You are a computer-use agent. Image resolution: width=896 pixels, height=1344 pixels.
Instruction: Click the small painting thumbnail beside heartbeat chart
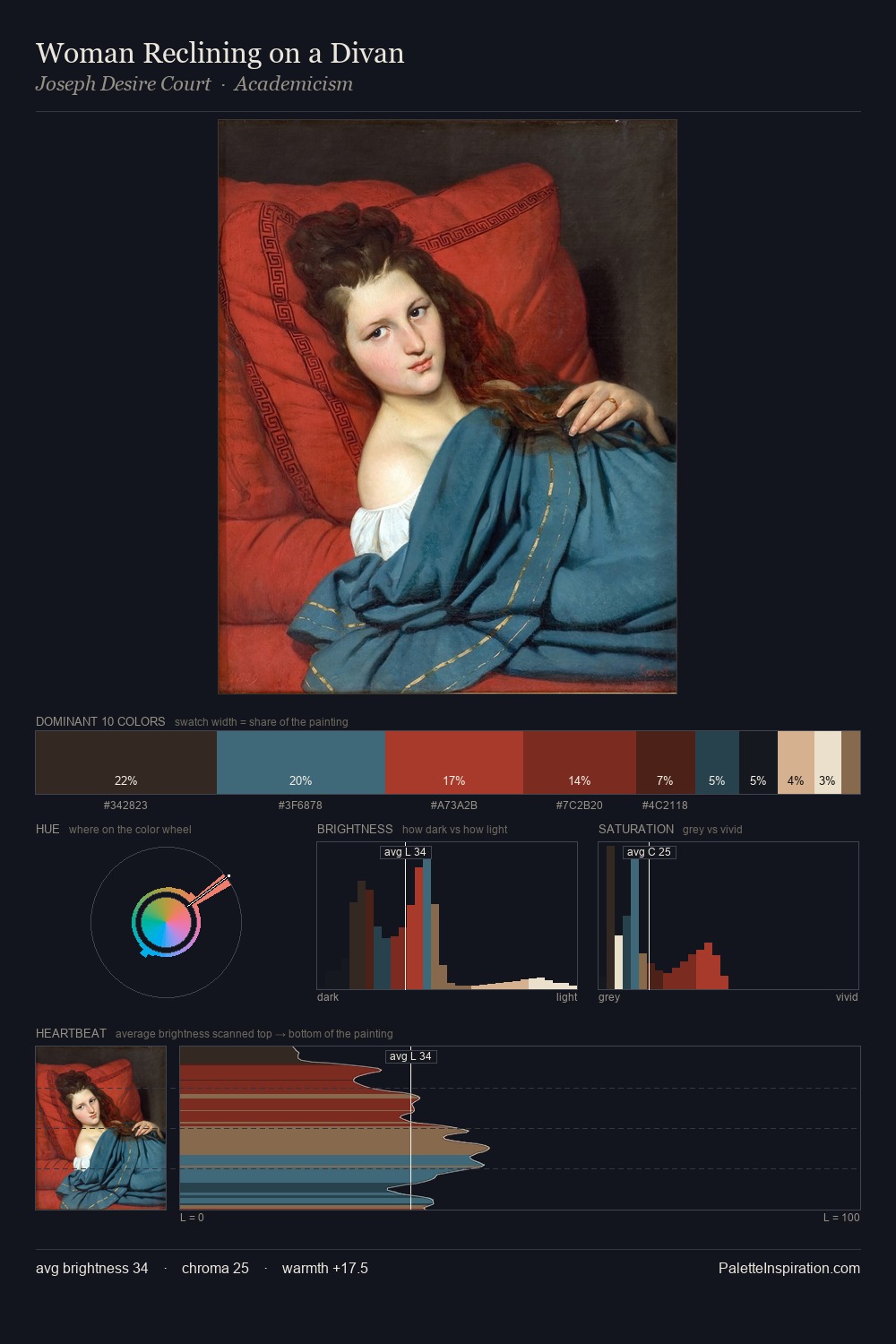101,1128
